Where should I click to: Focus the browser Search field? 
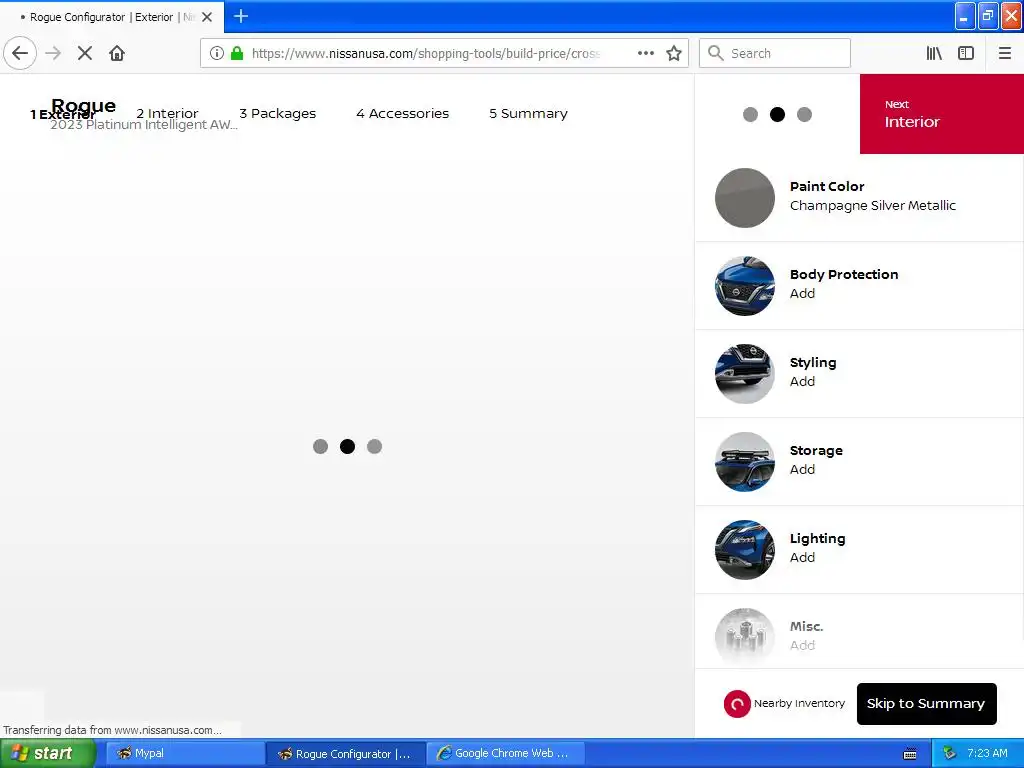click(x=775, y=53)
